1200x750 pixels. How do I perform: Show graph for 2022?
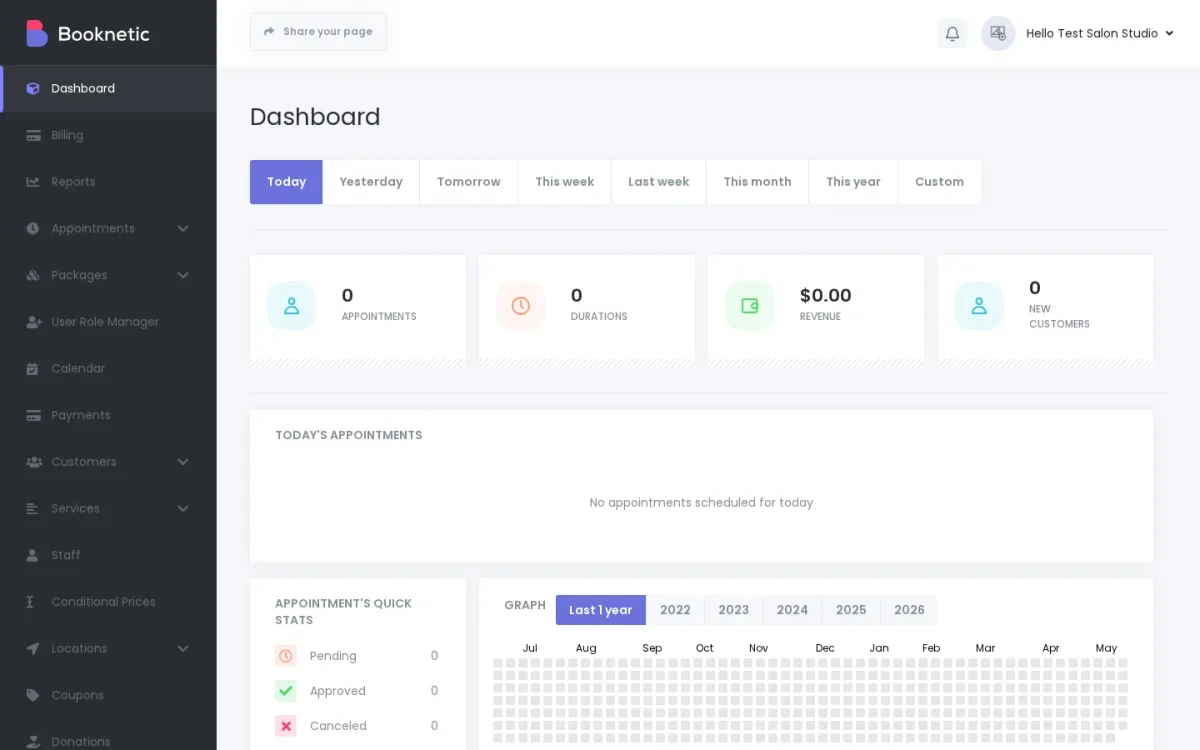click(675, 610)
